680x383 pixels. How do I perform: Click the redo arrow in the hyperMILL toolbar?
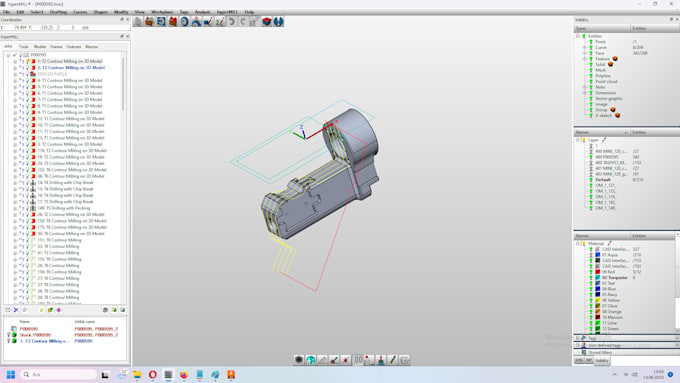coord(243,22)
